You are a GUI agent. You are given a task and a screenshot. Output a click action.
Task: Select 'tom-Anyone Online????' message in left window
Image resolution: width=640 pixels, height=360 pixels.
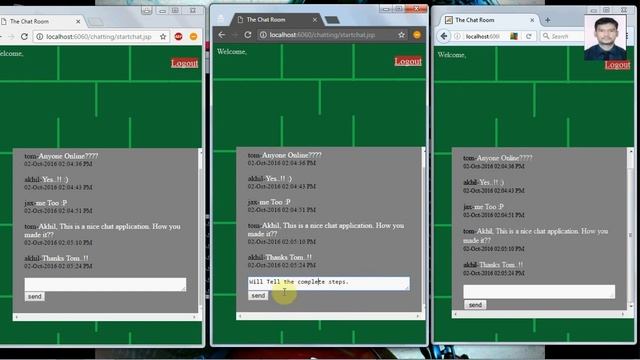tap(61, 156)
